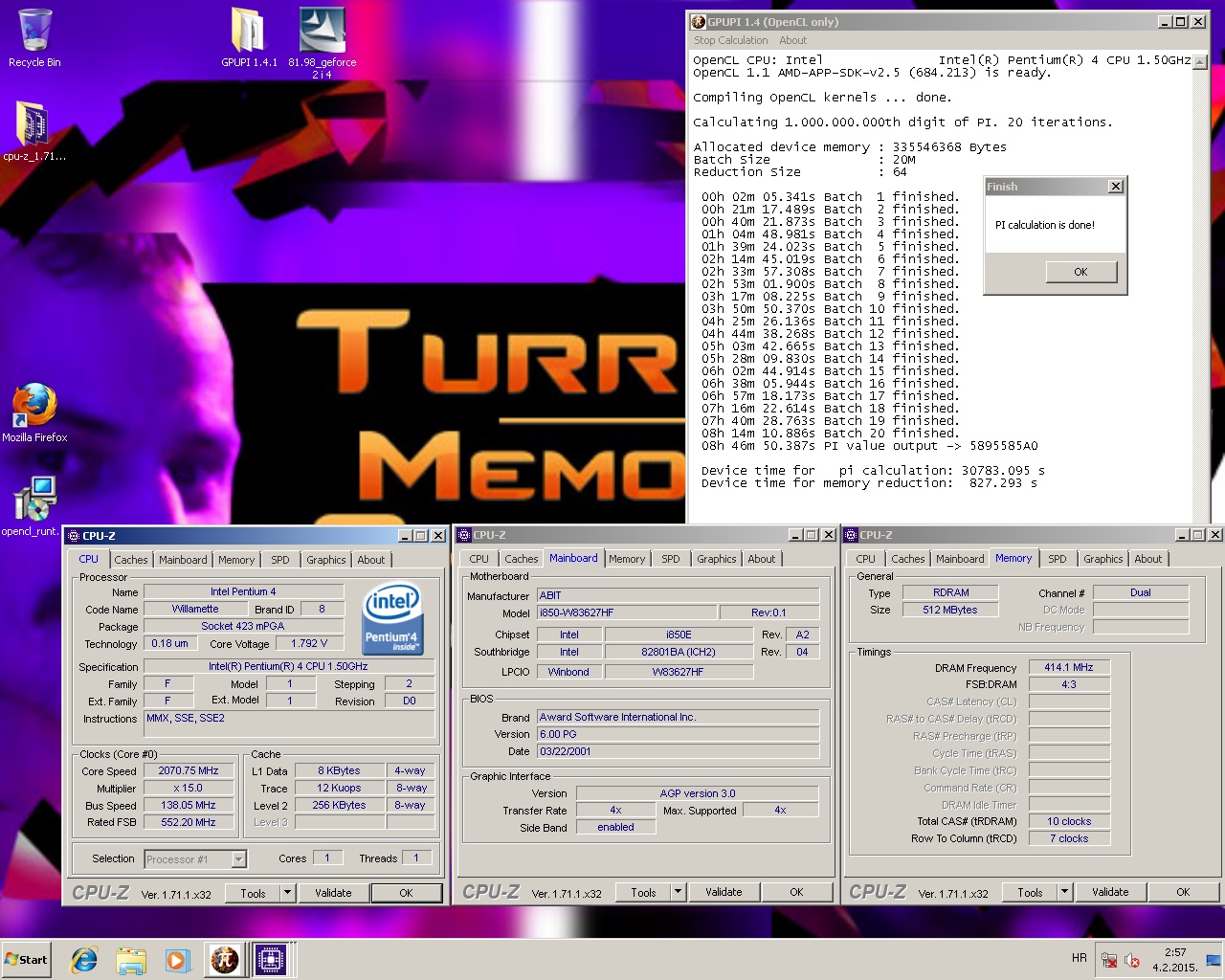
Task: Open Graphics tab in left CPU-Z window
Action: point(326,560)
